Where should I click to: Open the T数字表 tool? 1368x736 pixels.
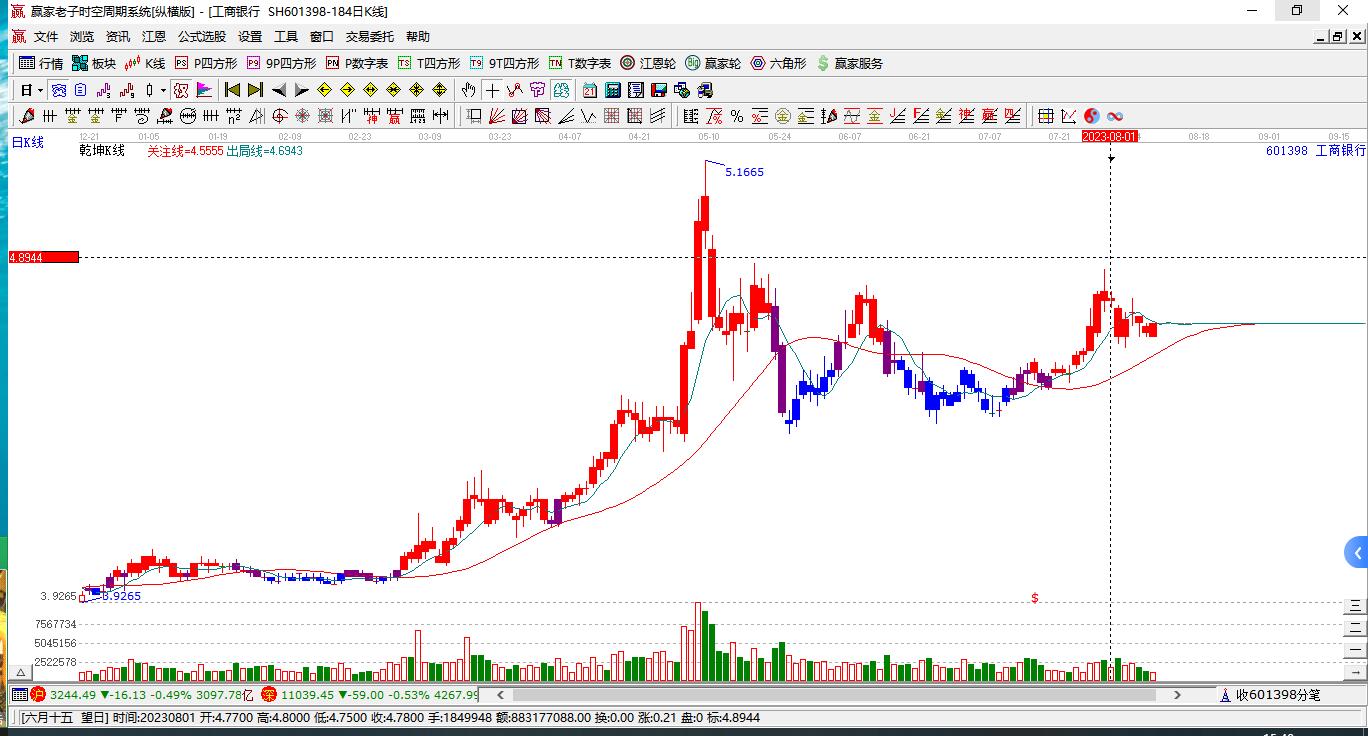580,63
